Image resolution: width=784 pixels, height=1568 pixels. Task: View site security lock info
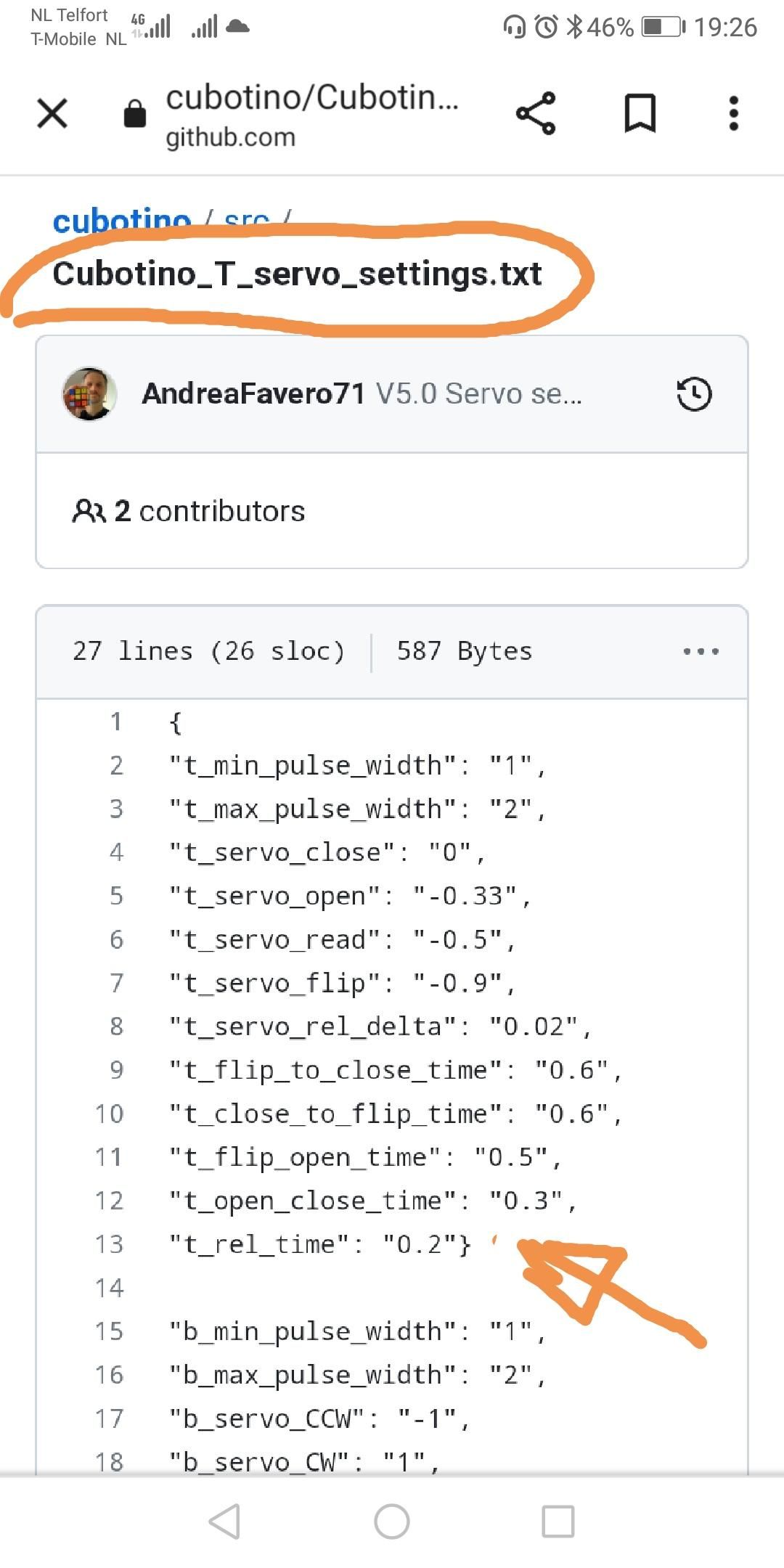[x=135, y=114]
